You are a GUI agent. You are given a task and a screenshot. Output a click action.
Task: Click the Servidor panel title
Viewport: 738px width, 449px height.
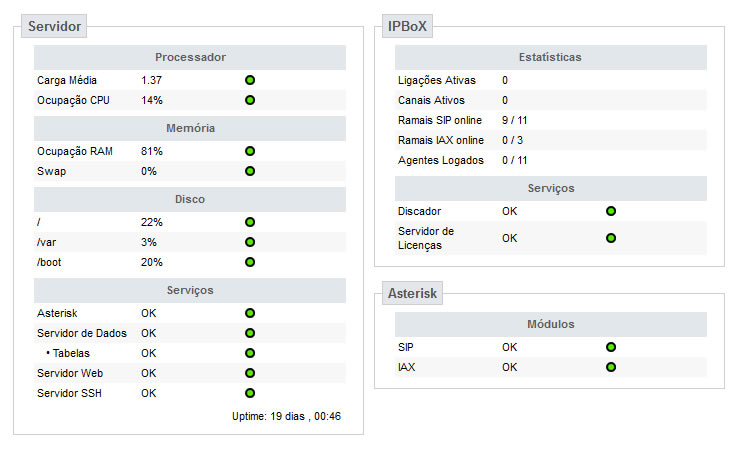click(x=54, y=26)
